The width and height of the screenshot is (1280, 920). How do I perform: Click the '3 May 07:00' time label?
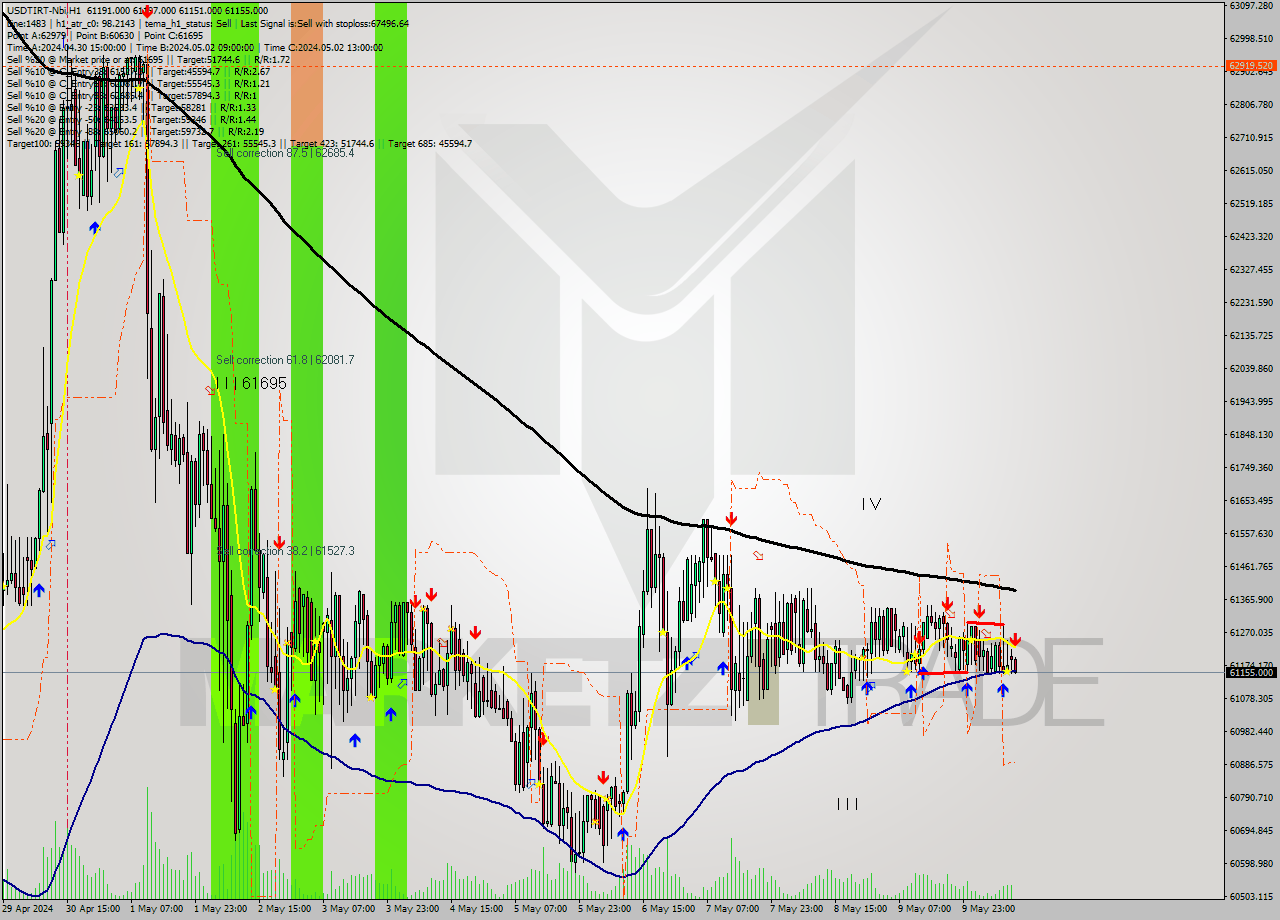click(348, 909)
